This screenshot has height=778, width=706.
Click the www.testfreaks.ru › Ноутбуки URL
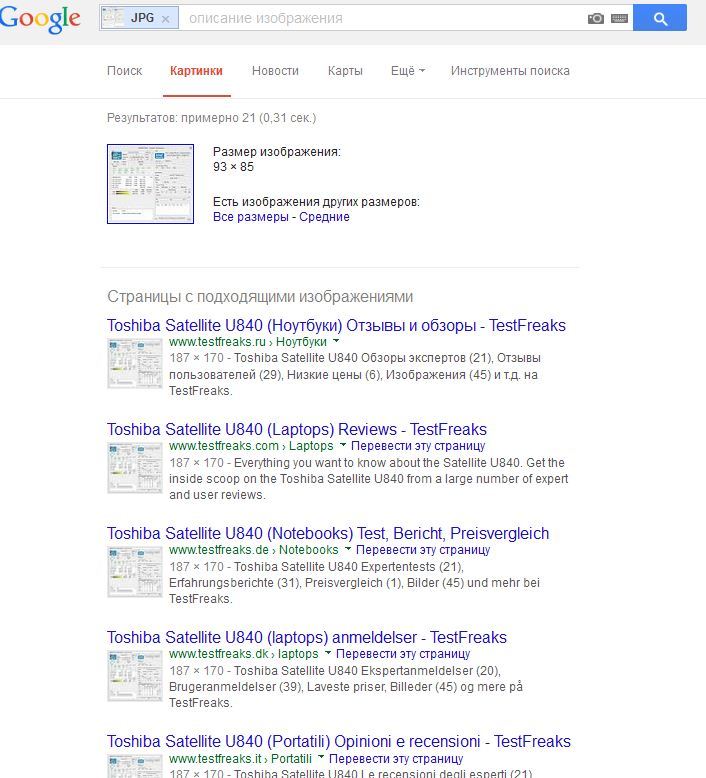pos(248,342)
